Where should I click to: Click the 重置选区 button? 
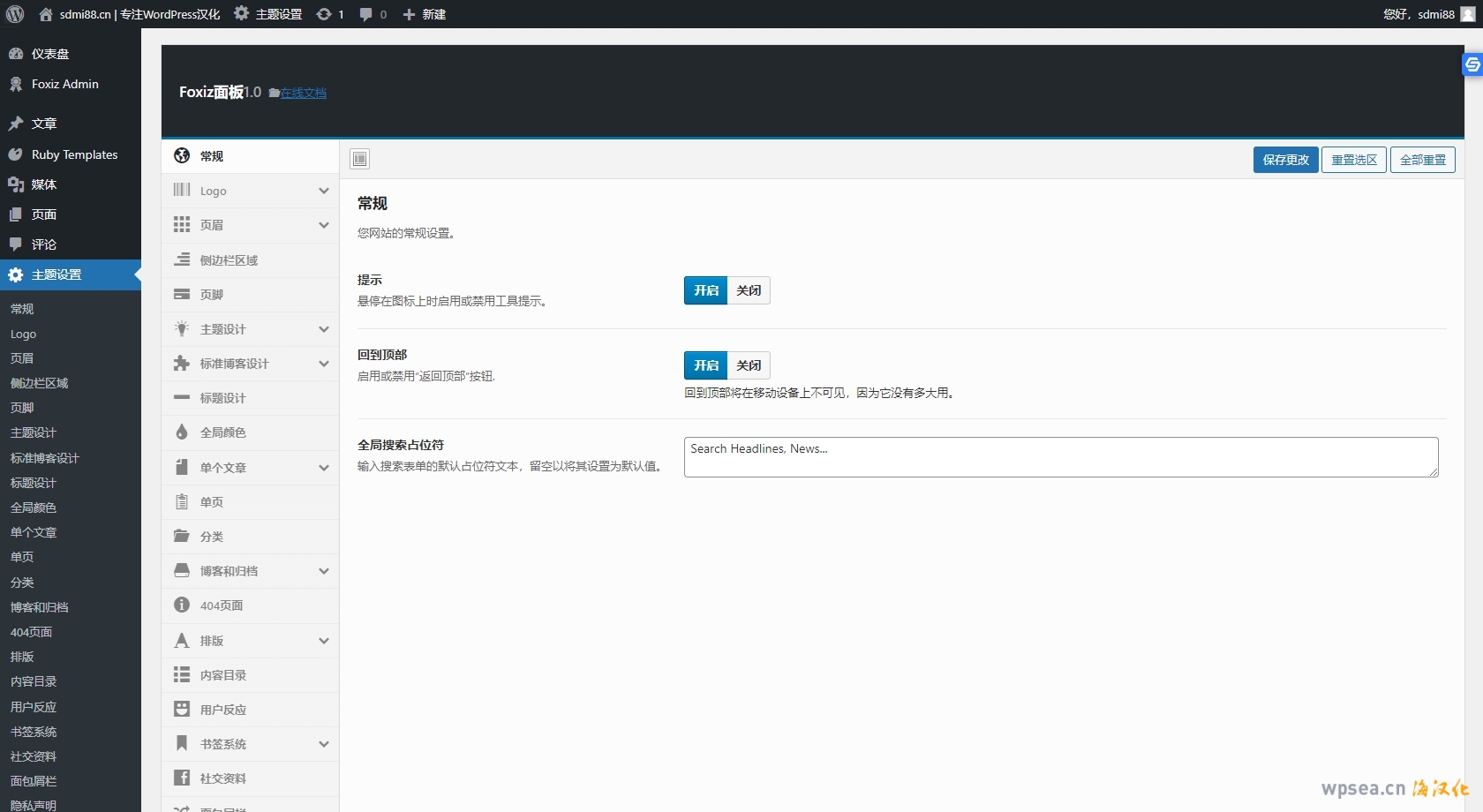pyautogui.click(x=1354, y=160)
